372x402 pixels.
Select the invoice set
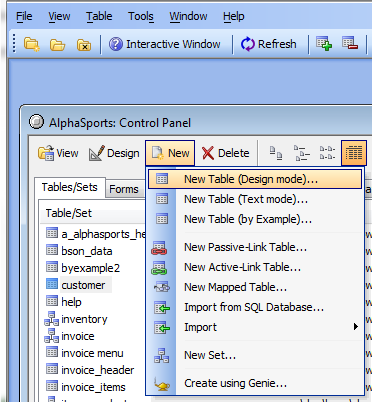(x=77, y=336)
